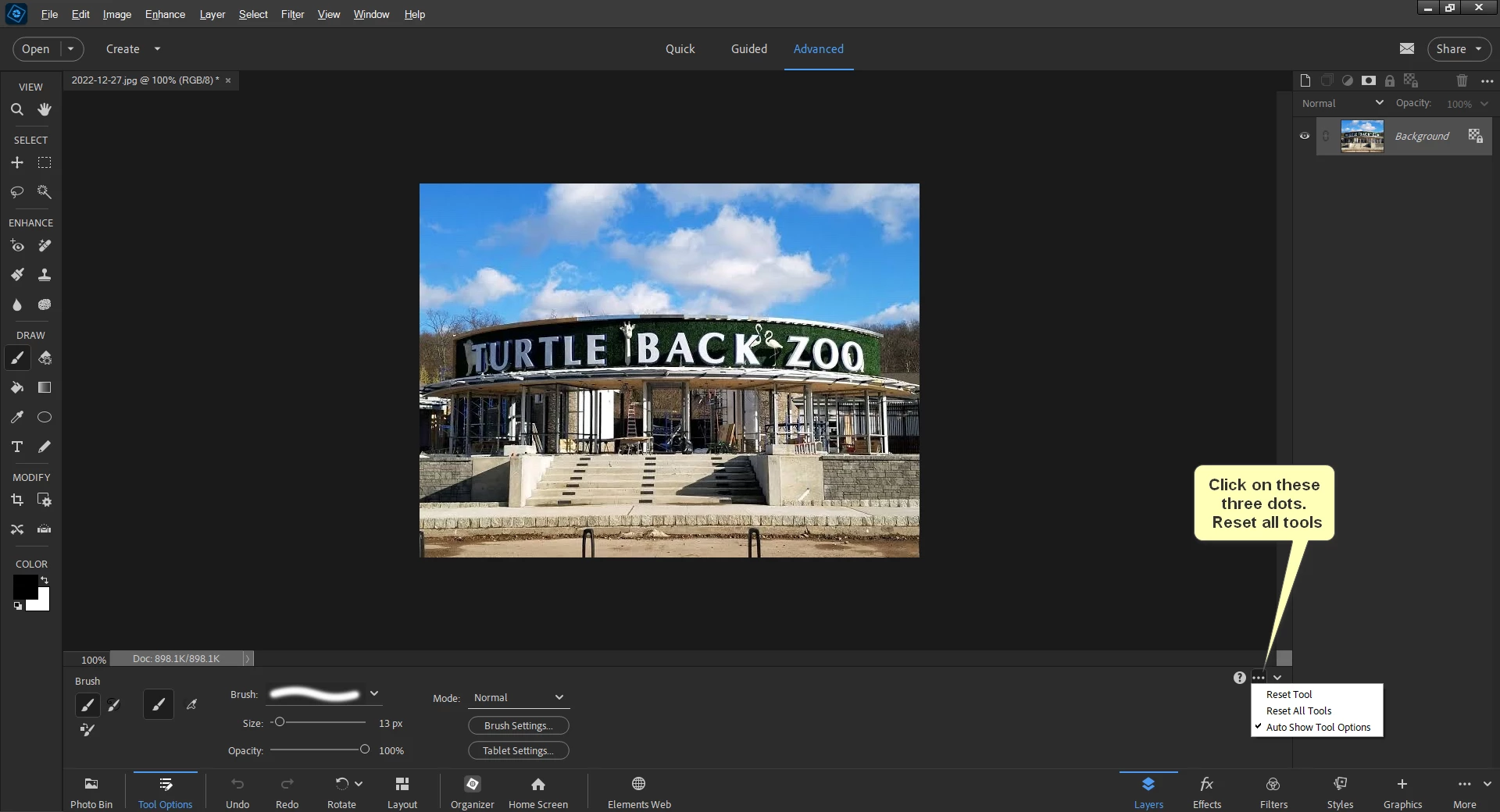The height and width of the screenshot is (812, 1500).
Task: Select the Move tool
Action: click(x=16, y=162)
